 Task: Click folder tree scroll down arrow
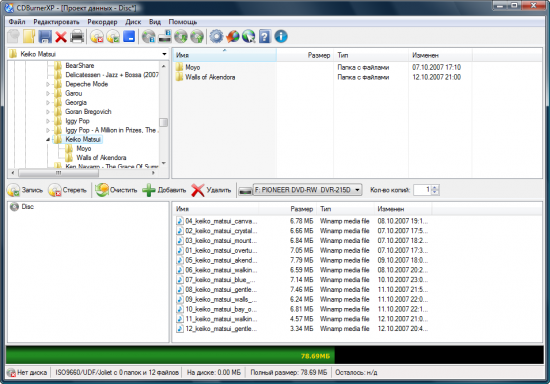point(163,163)
